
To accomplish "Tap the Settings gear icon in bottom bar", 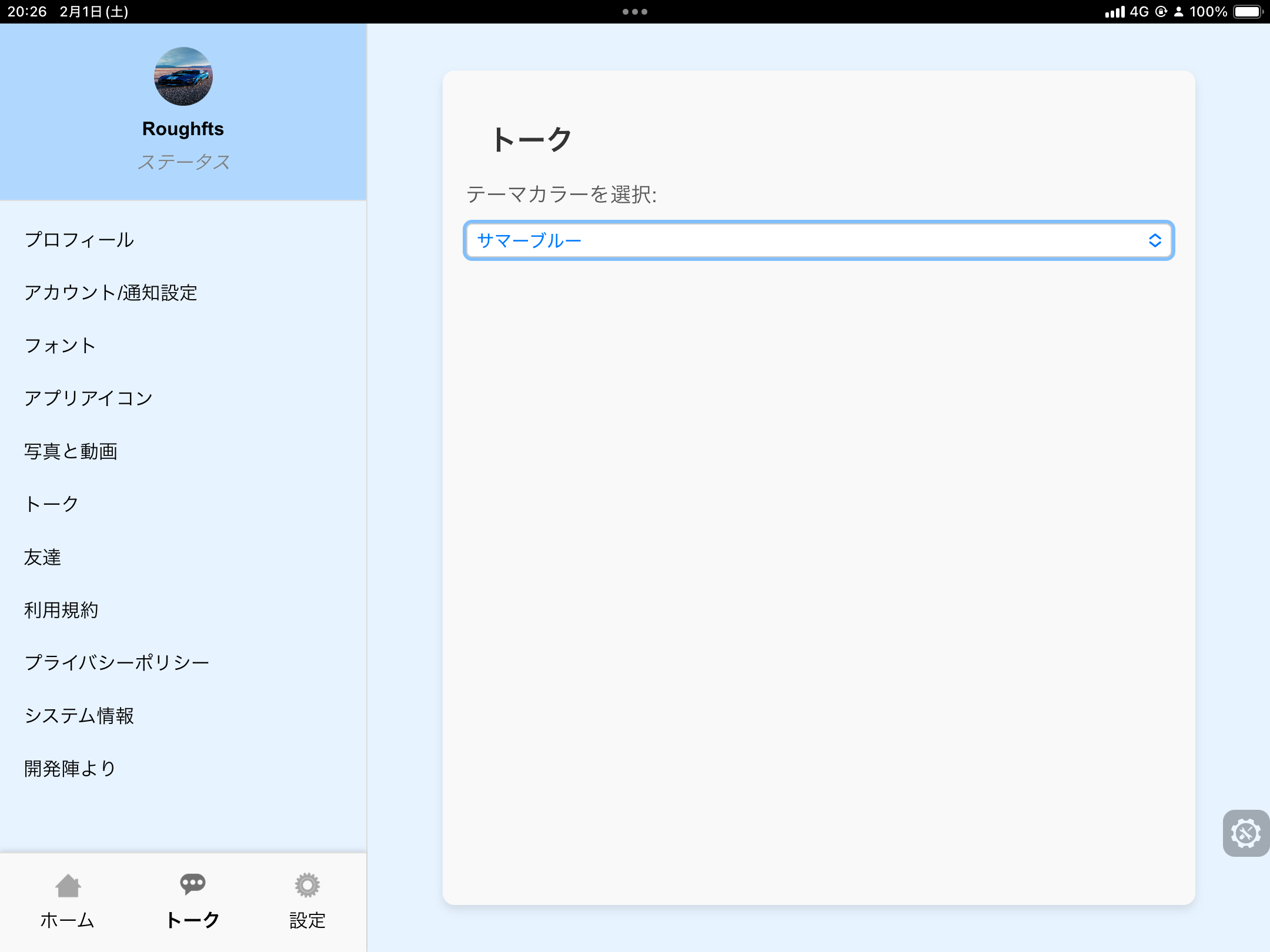I will tap(307, 886).
